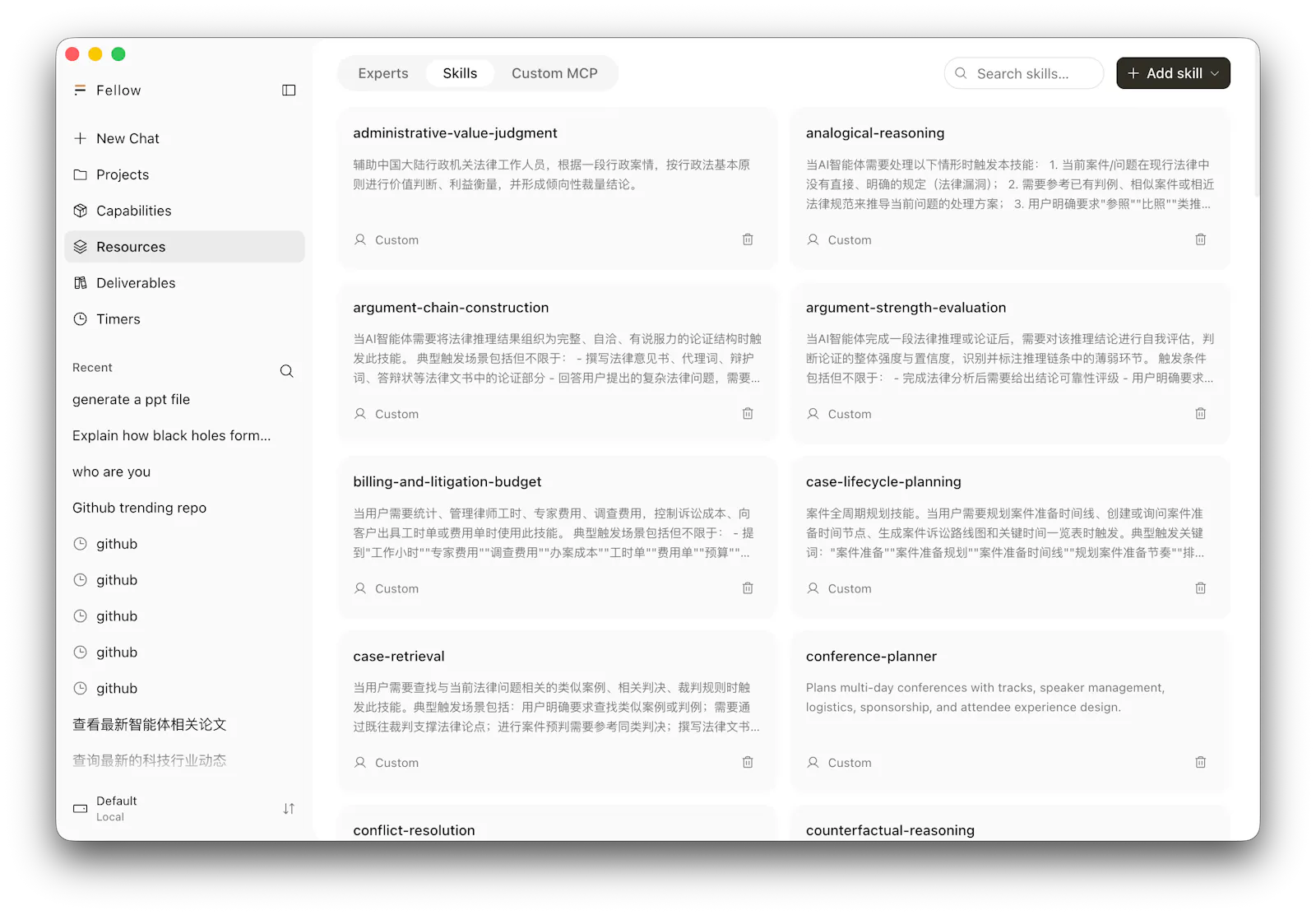
Task: Click Custom user icon on analogical-reasoning card
Action: (x=813, y=239)
